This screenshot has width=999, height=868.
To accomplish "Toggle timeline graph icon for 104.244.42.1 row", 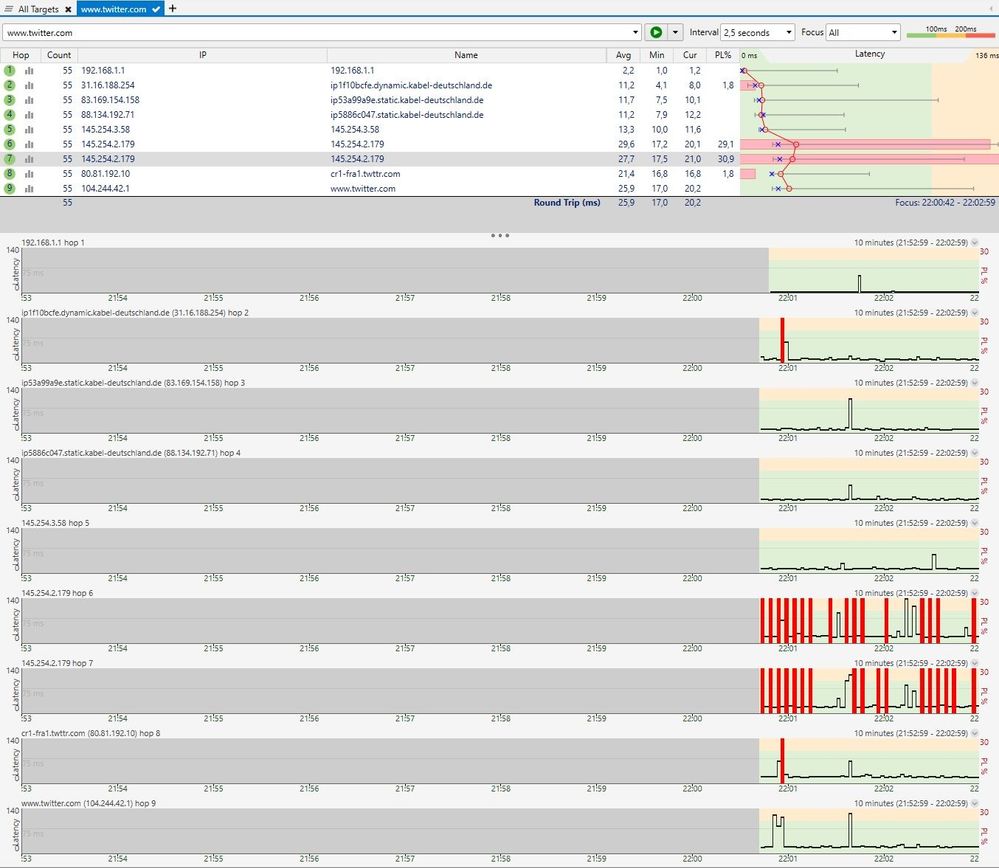I will click(29, 188).
